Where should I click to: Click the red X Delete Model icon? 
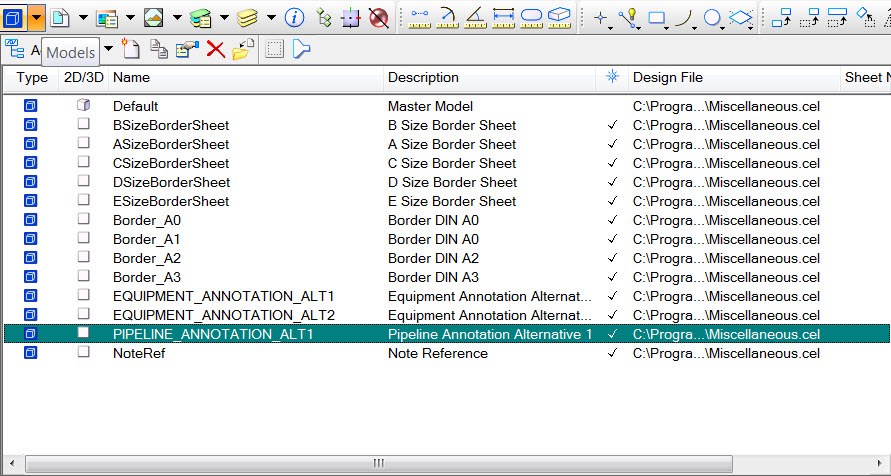(215, 48)
